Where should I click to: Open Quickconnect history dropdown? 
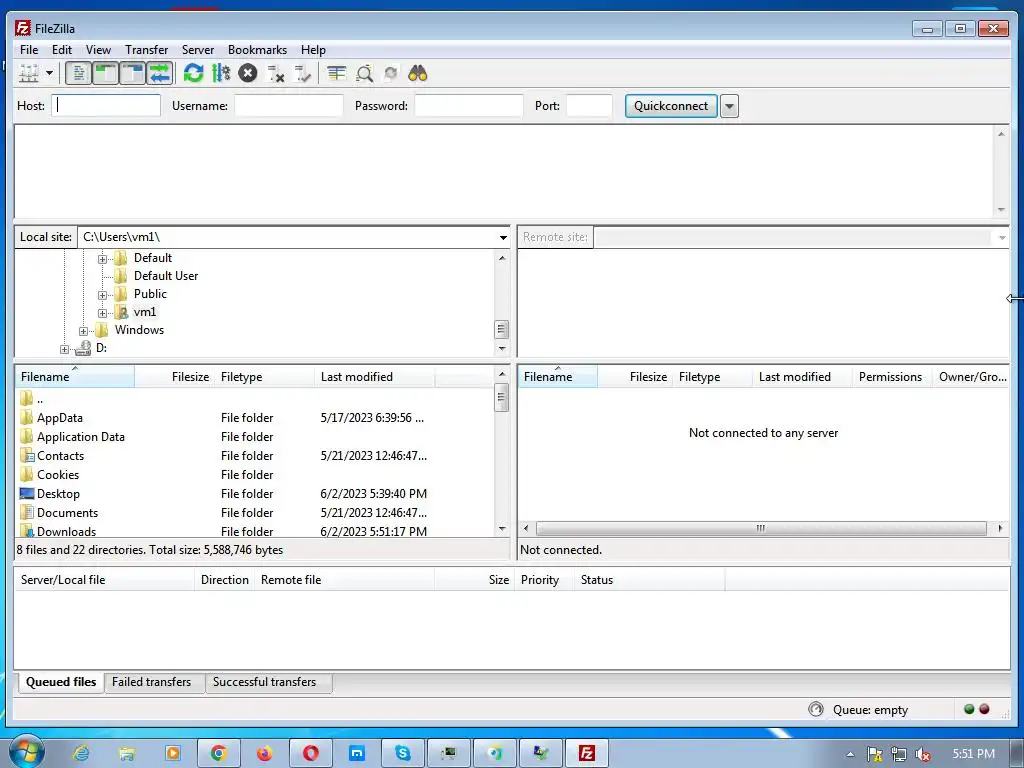(729, 106)
